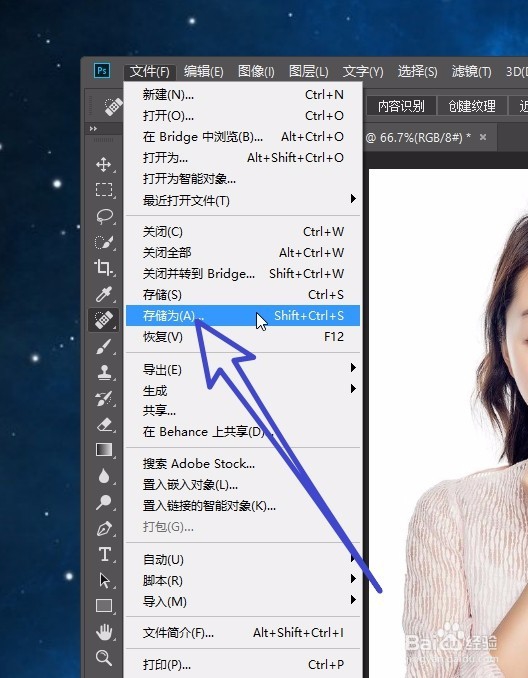
Task: Choose 打印(P)... menu entry
Action: [x=243, y=665]
